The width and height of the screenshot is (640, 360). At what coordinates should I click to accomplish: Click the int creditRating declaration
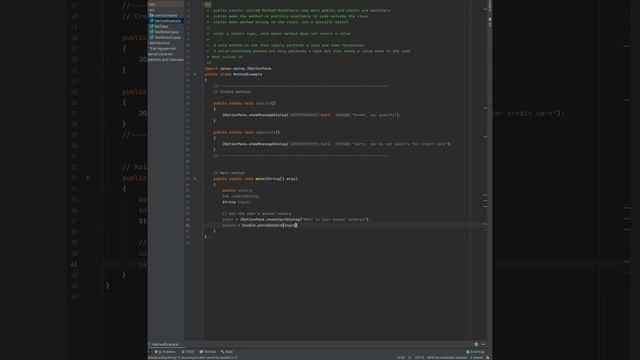(x=241, y=196)
